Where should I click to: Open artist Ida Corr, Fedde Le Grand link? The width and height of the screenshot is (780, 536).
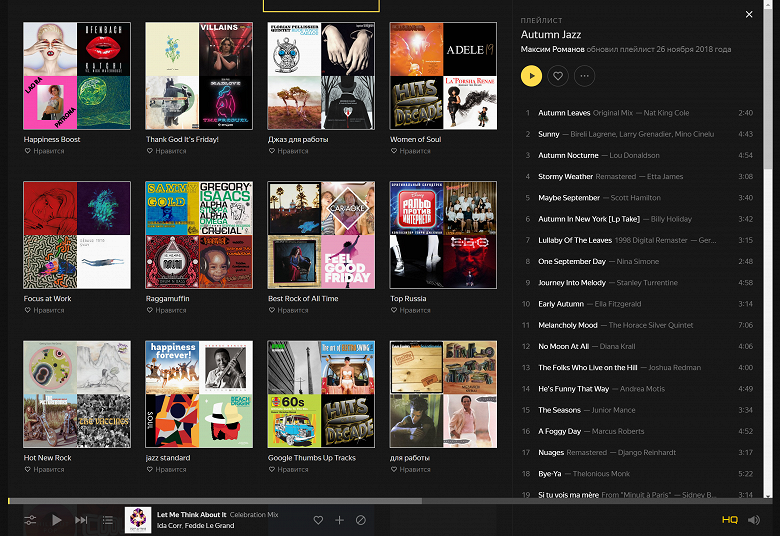195,526
